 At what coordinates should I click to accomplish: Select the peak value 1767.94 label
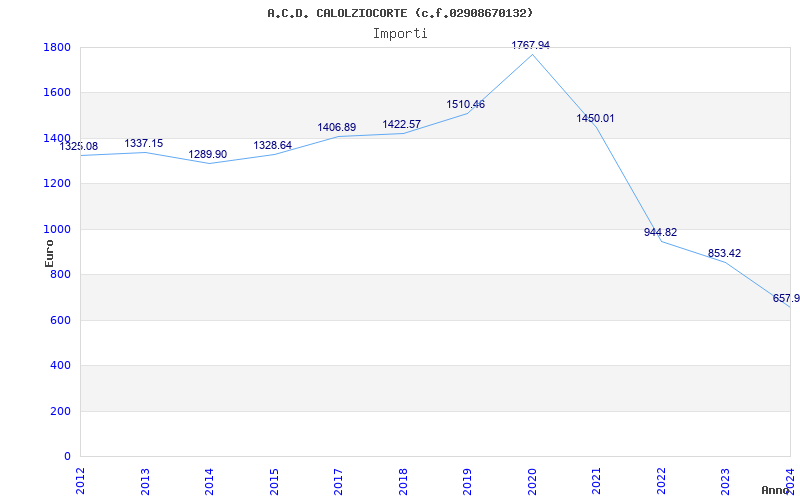pos(531,45)
